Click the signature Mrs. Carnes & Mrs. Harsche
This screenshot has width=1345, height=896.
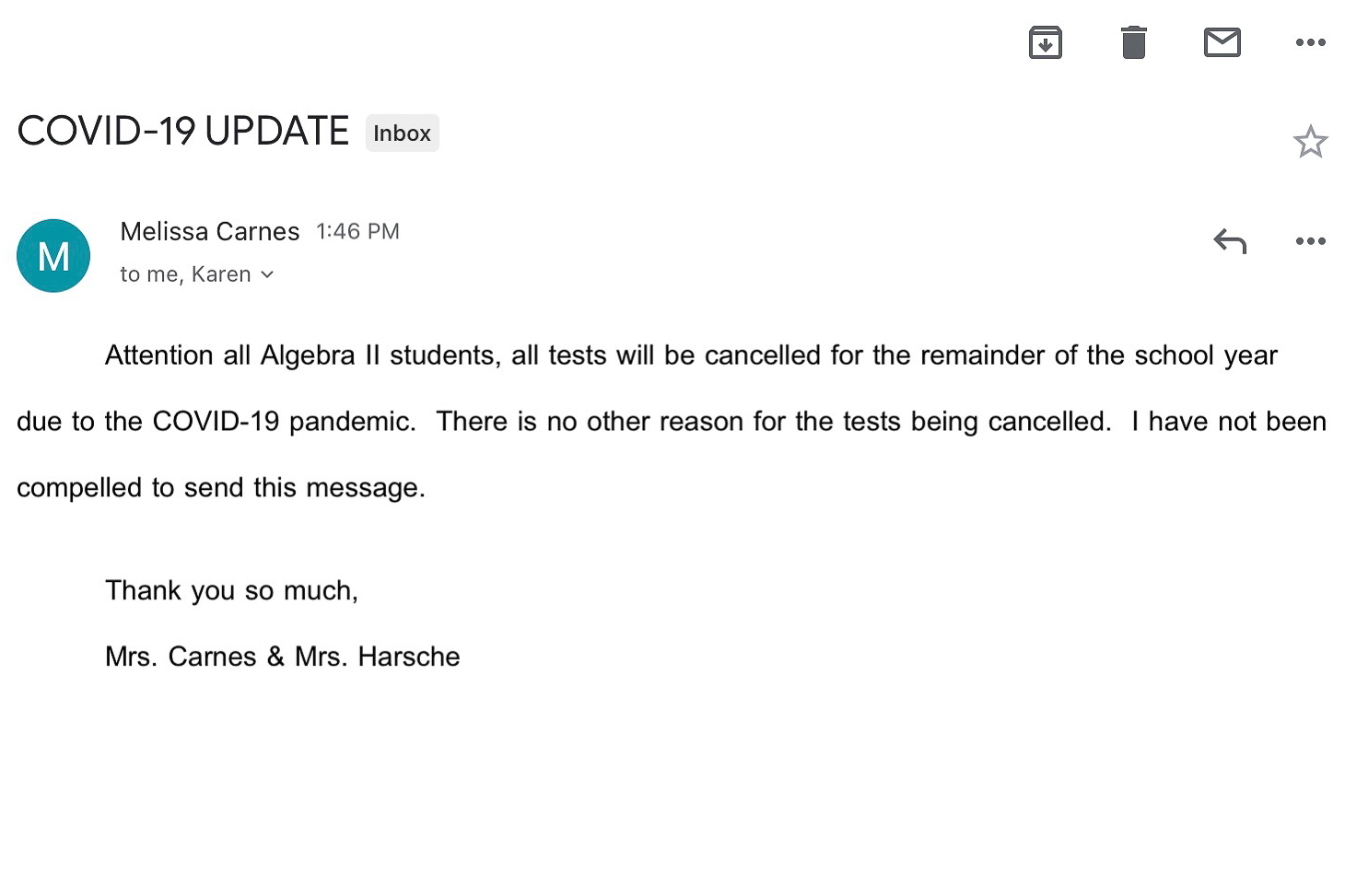coord(282,657)
